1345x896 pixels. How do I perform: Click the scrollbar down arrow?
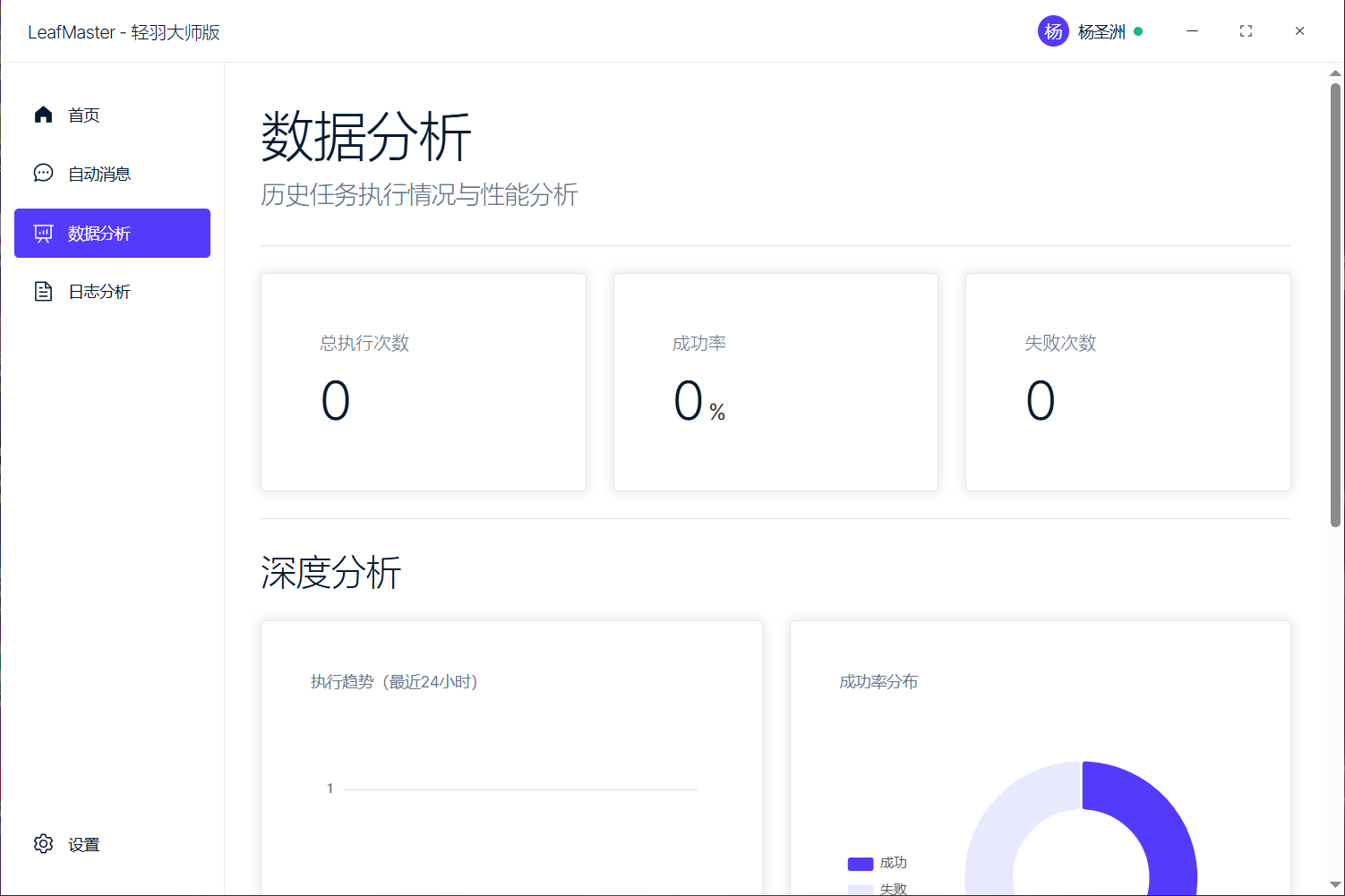tap(1335, 885)
